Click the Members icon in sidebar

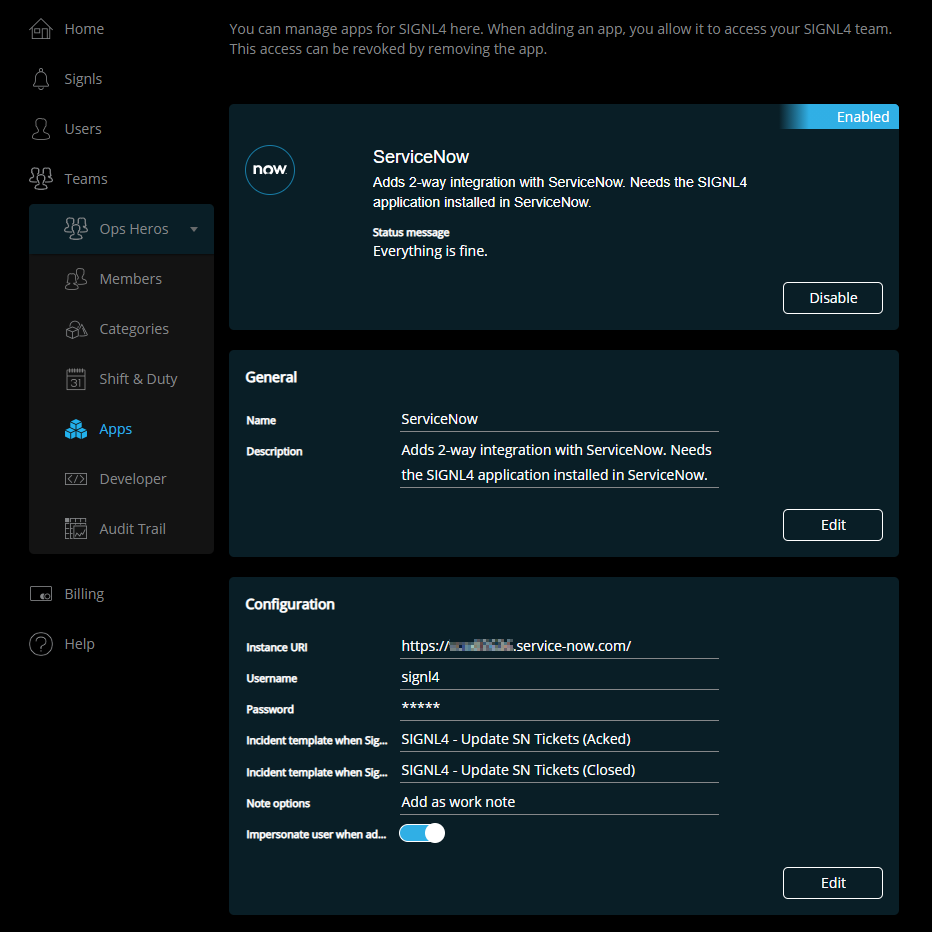pos(75,279)
